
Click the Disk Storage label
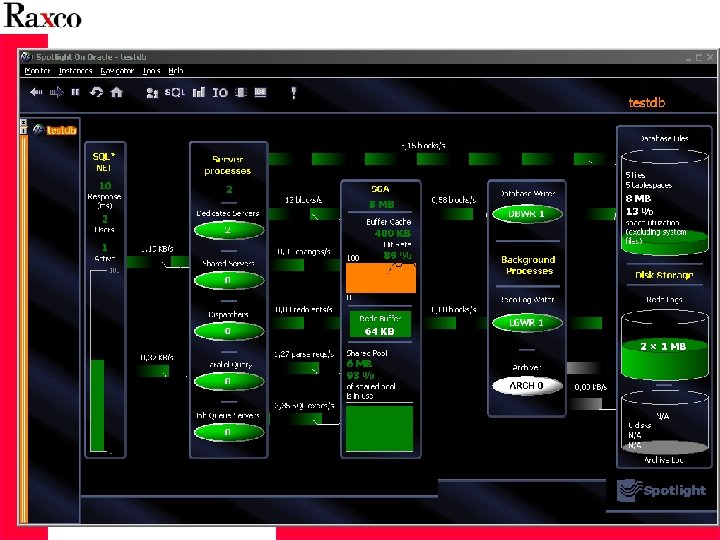pyautogui.click(x=664, y=275)
